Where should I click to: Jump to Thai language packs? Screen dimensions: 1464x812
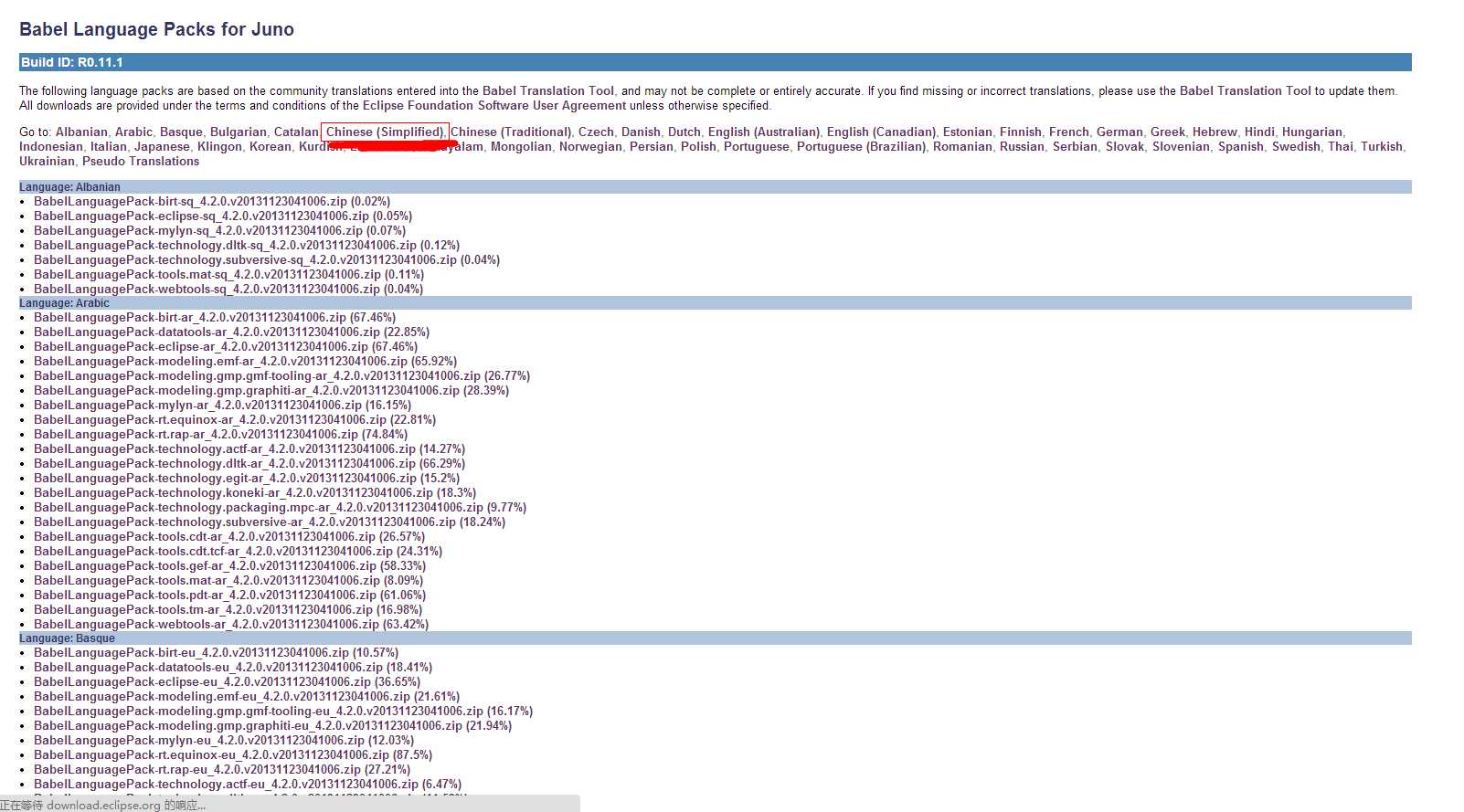1341,146
